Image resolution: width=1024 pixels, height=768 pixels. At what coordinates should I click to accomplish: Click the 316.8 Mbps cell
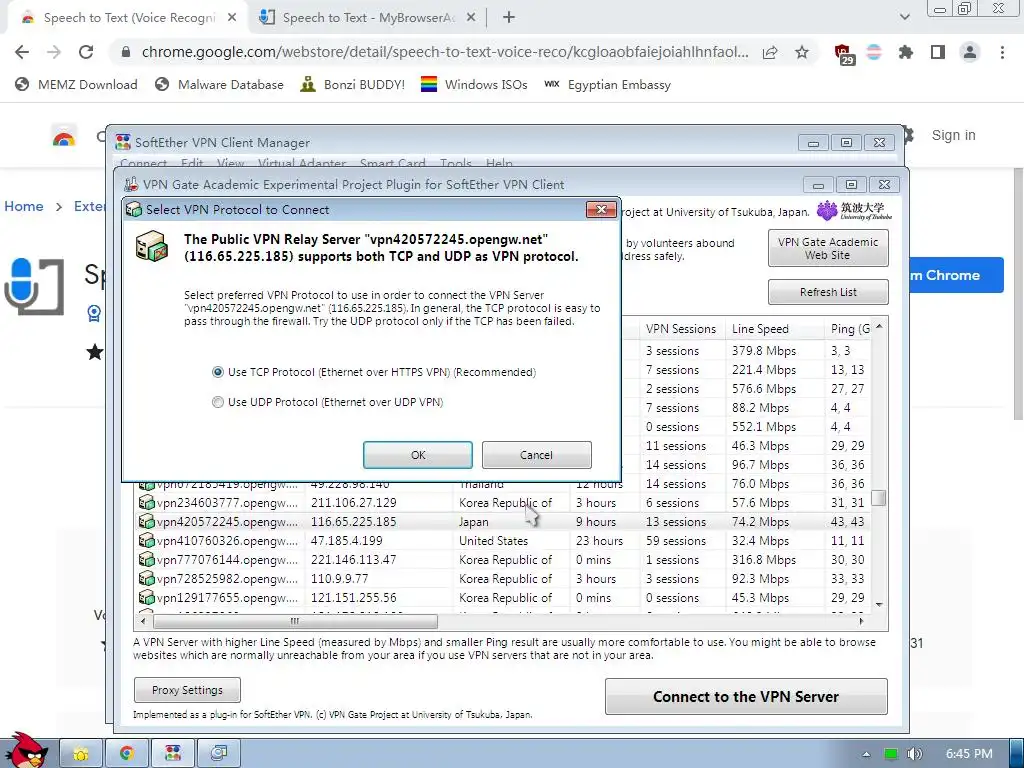(x=763, y=560)
